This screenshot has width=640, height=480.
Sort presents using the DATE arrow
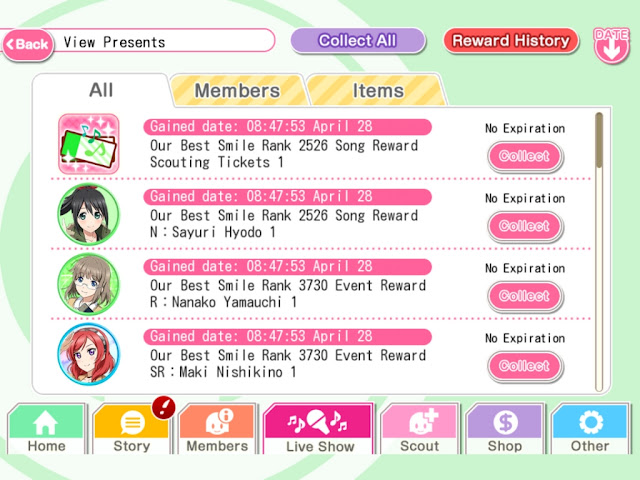[x=611, y=45]
